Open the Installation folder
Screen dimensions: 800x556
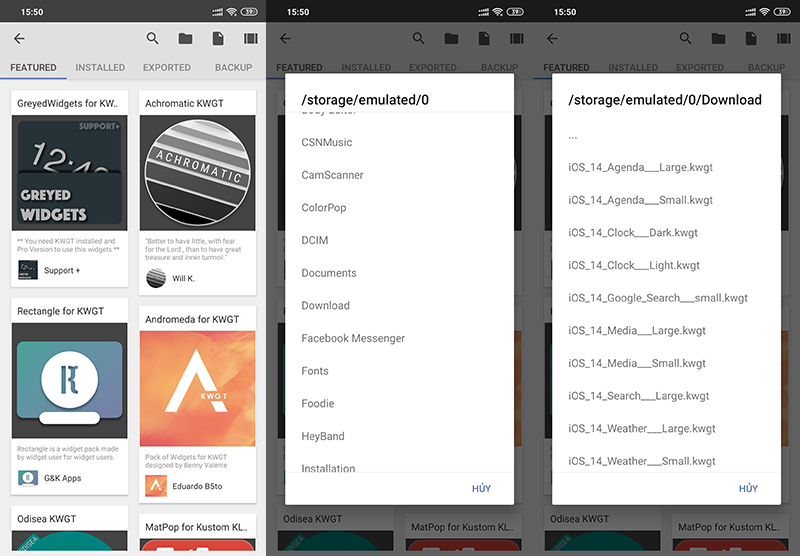[x=399, y=464]
